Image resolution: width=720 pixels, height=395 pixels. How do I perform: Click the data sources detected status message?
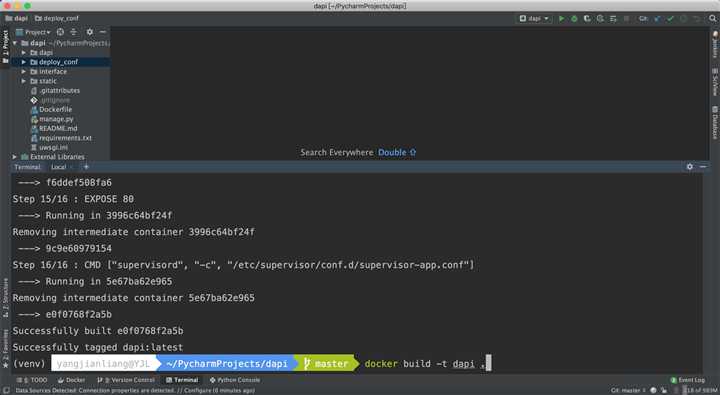135,390
